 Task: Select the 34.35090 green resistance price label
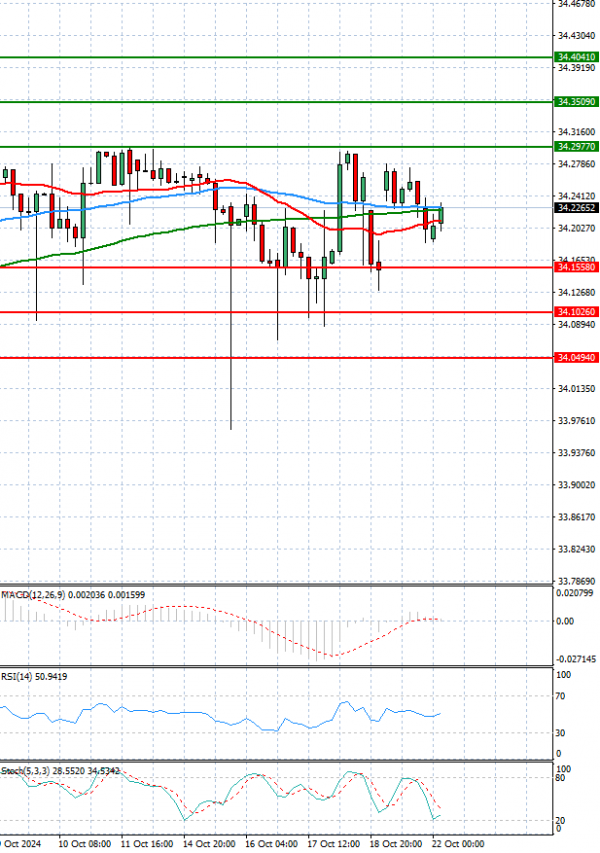pyautogui.click(x=577, y=102)
